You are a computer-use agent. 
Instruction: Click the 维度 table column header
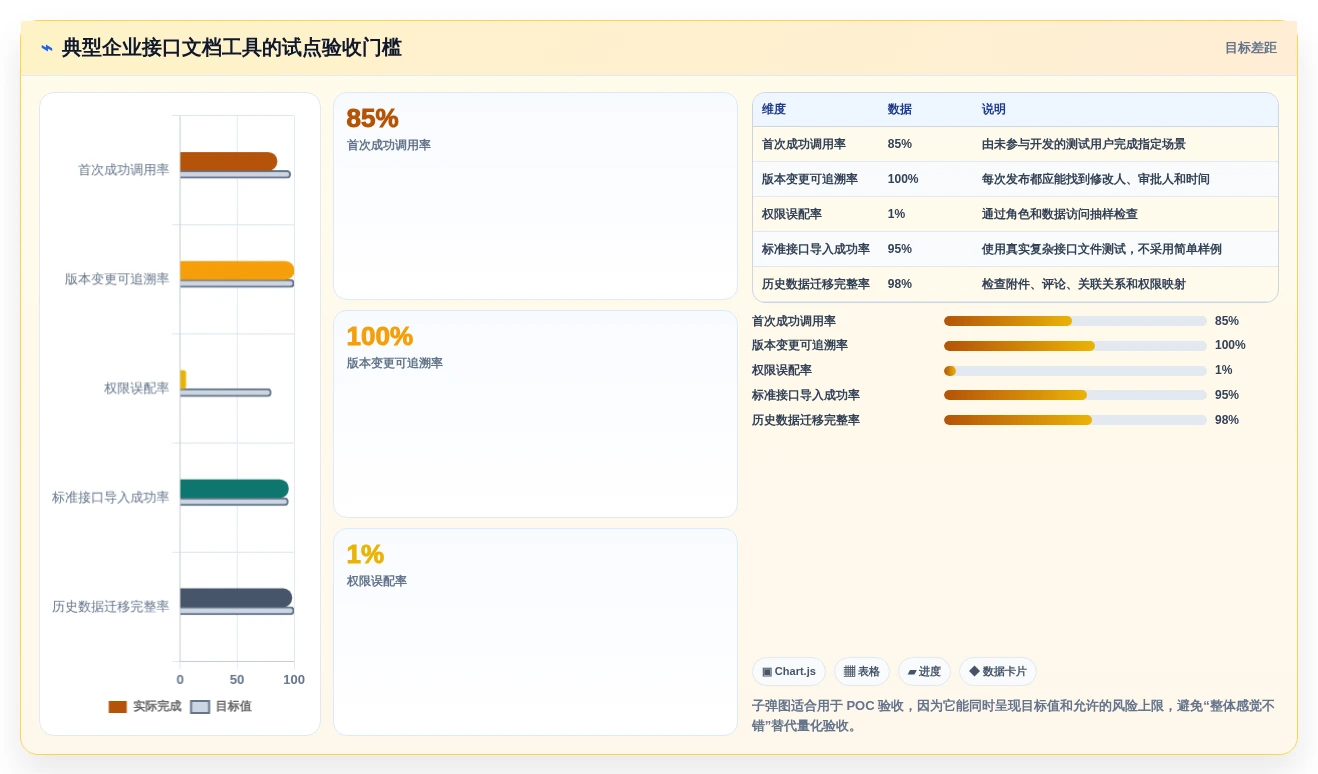[774, 110]
